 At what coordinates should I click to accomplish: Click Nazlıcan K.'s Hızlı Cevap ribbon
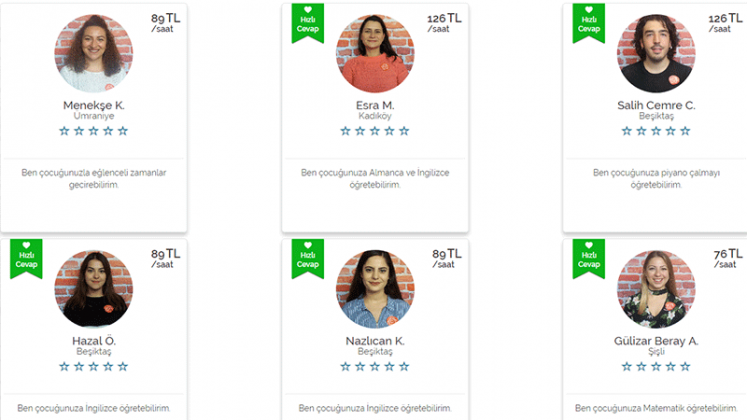coord(308,259)
